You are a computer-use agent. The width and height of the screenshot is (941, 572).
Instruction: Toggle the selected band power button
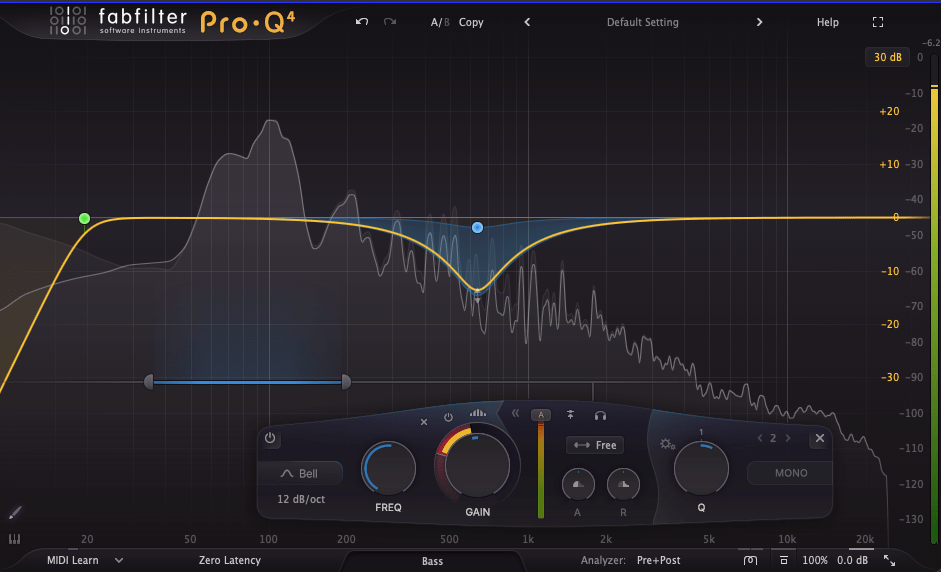[x=271, y=439]
